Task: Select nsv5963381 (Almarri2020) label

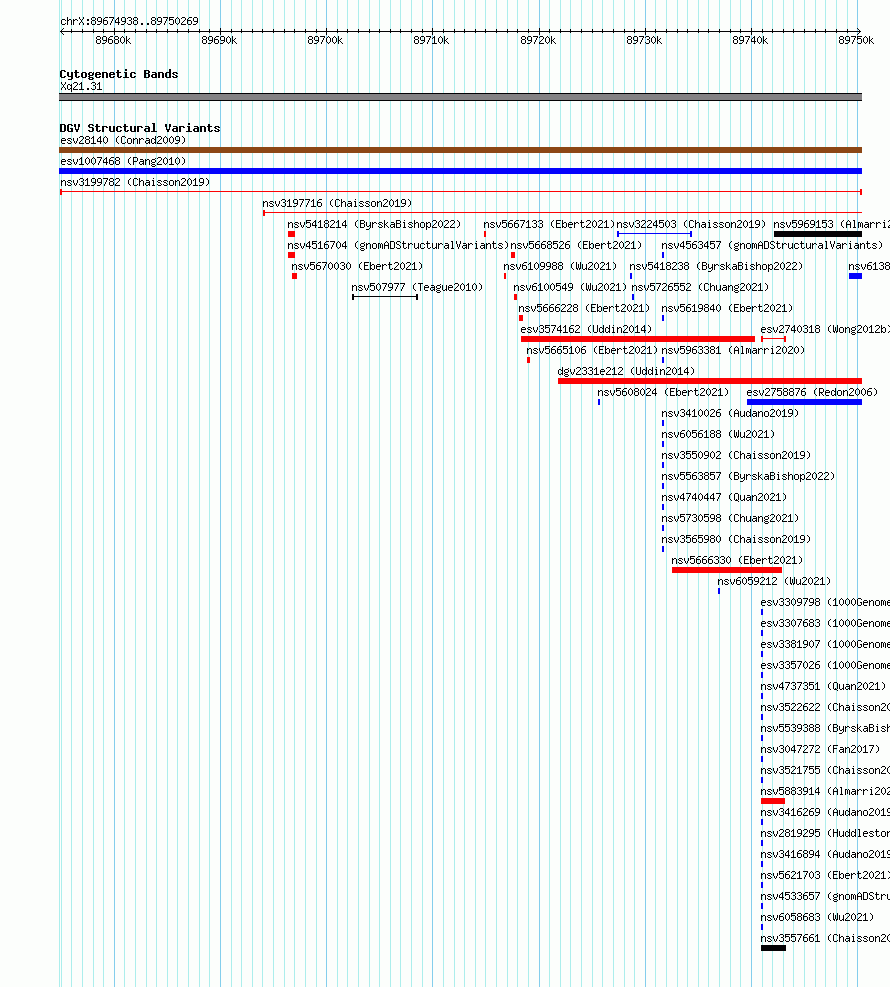Action: tap(733, 351)
